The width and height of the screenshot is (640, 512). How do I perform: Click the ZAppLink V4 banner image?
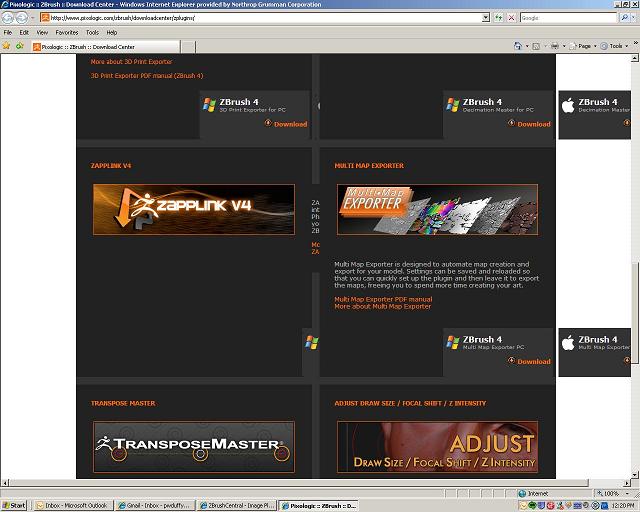[x=194, y=209]
